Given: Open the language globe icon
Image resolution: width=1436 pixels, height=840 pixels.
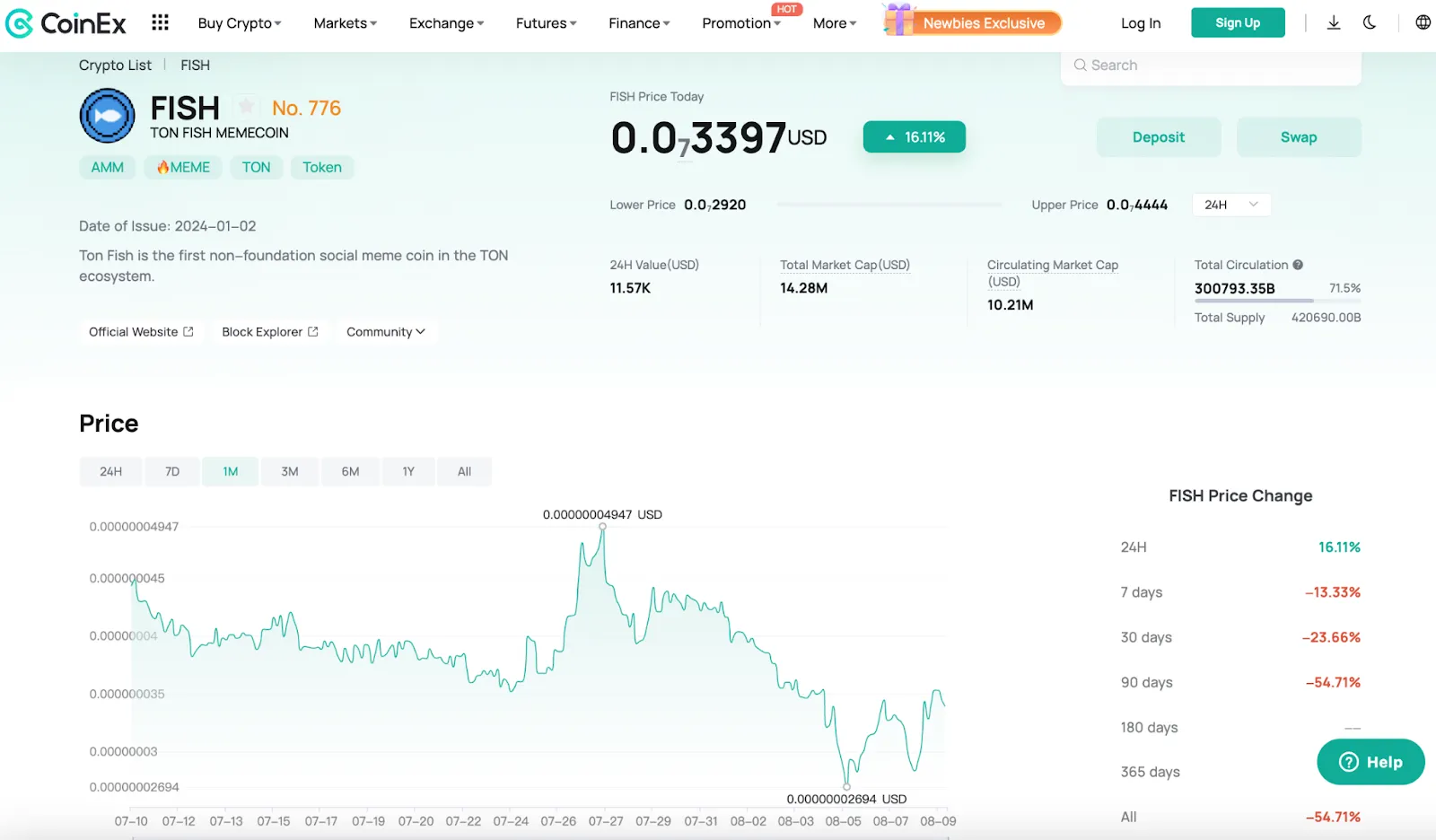Looking at the screenshot, I should 1423,22.
